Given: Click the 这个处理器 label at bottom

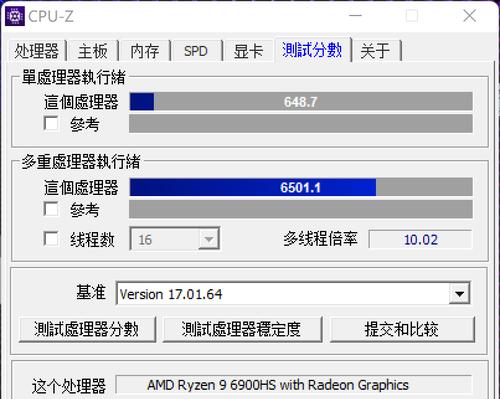Looking at the screenshot, I should pos(69,386).
